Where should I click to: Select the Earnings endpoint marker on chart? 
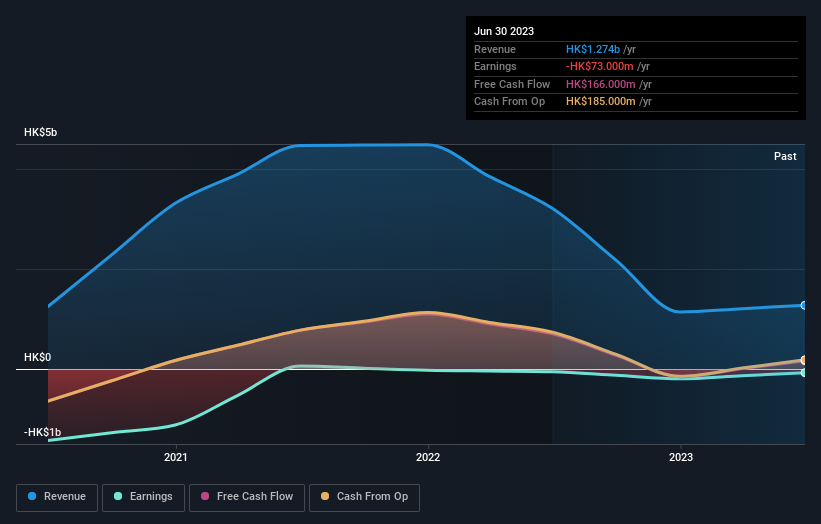[x=804, y=373]
